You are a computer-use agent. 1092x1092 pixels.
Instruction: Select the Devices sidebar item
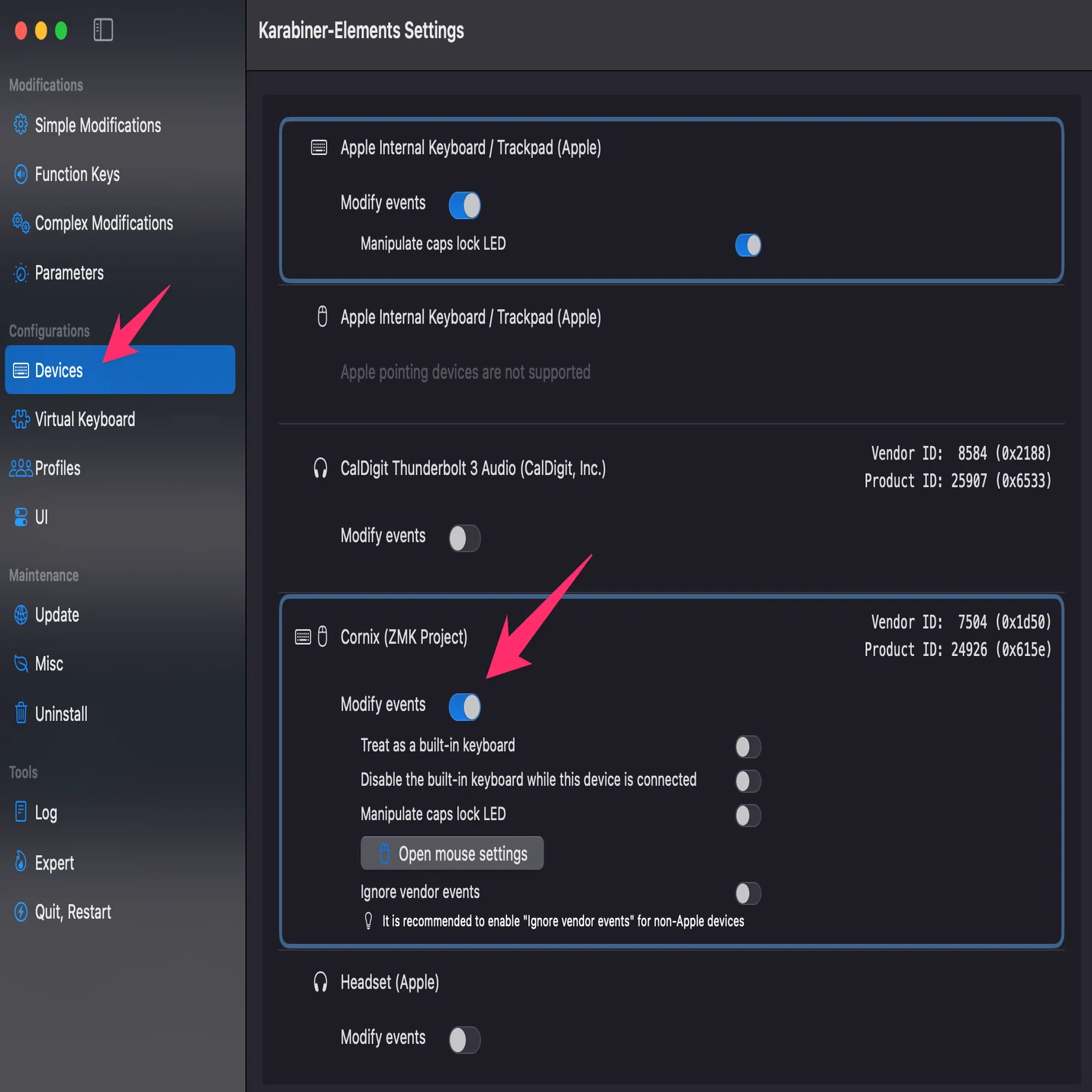click(x=120, y=370)
